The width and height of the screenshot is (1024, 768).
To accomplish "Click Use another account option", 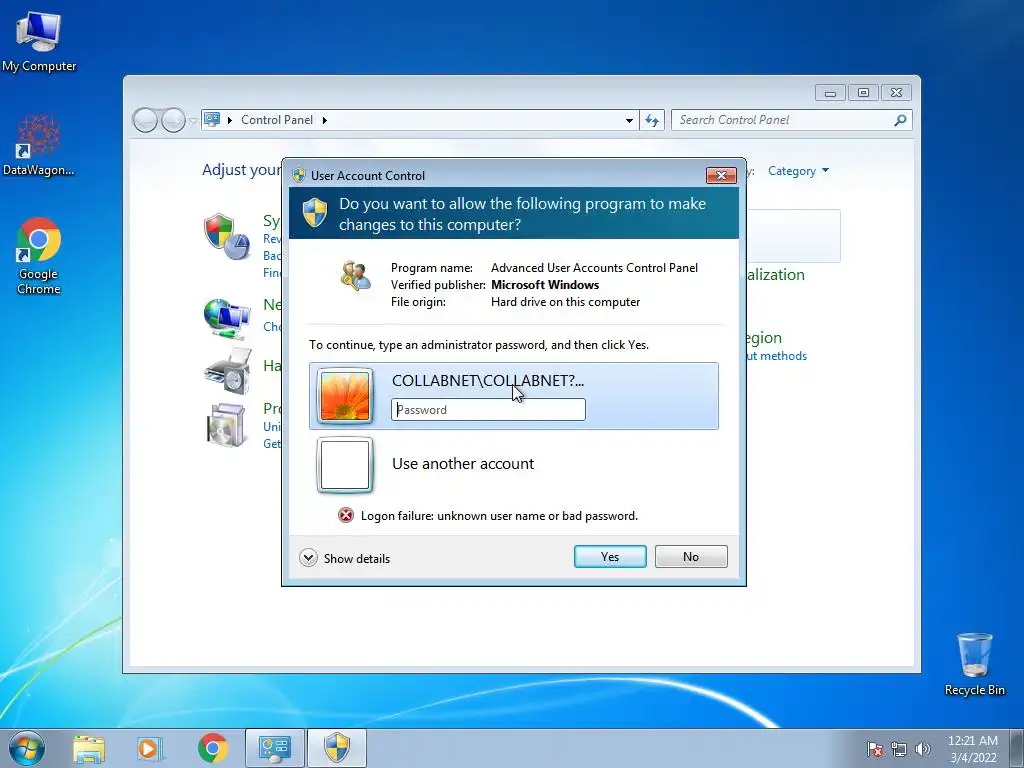I will click(x=463, y=464).
